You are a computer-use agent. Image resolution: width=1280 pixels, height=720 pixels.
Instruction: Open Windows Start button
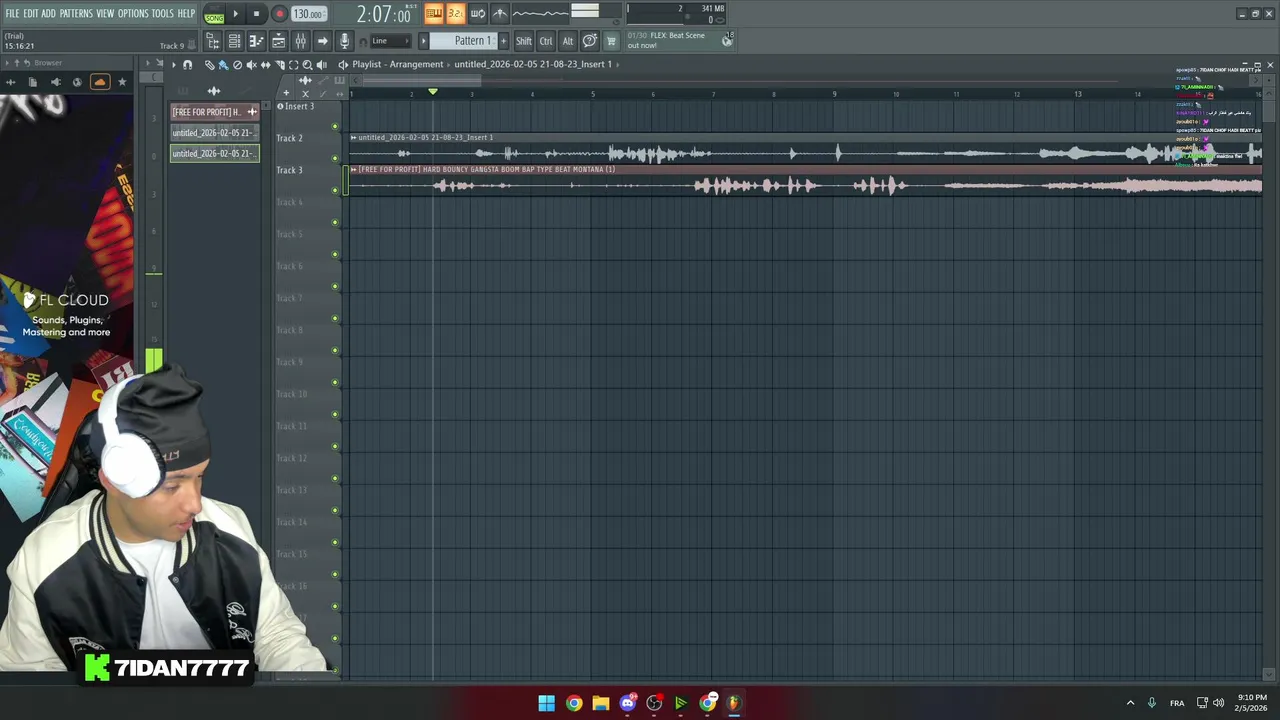pyautogui.click(x=547, y=703)
